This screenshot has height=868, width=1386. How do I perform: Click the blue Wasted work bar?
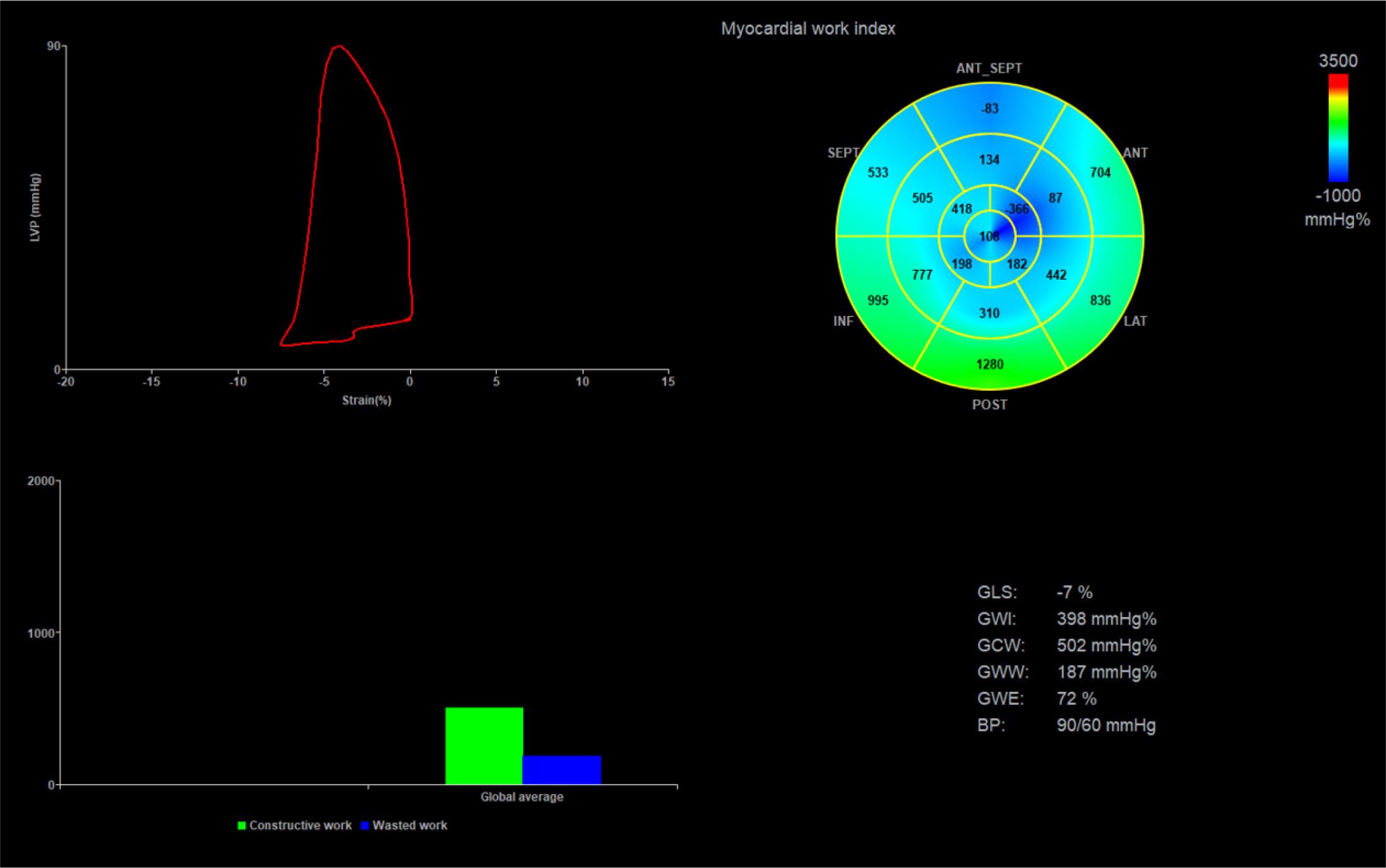click(561, 770)
